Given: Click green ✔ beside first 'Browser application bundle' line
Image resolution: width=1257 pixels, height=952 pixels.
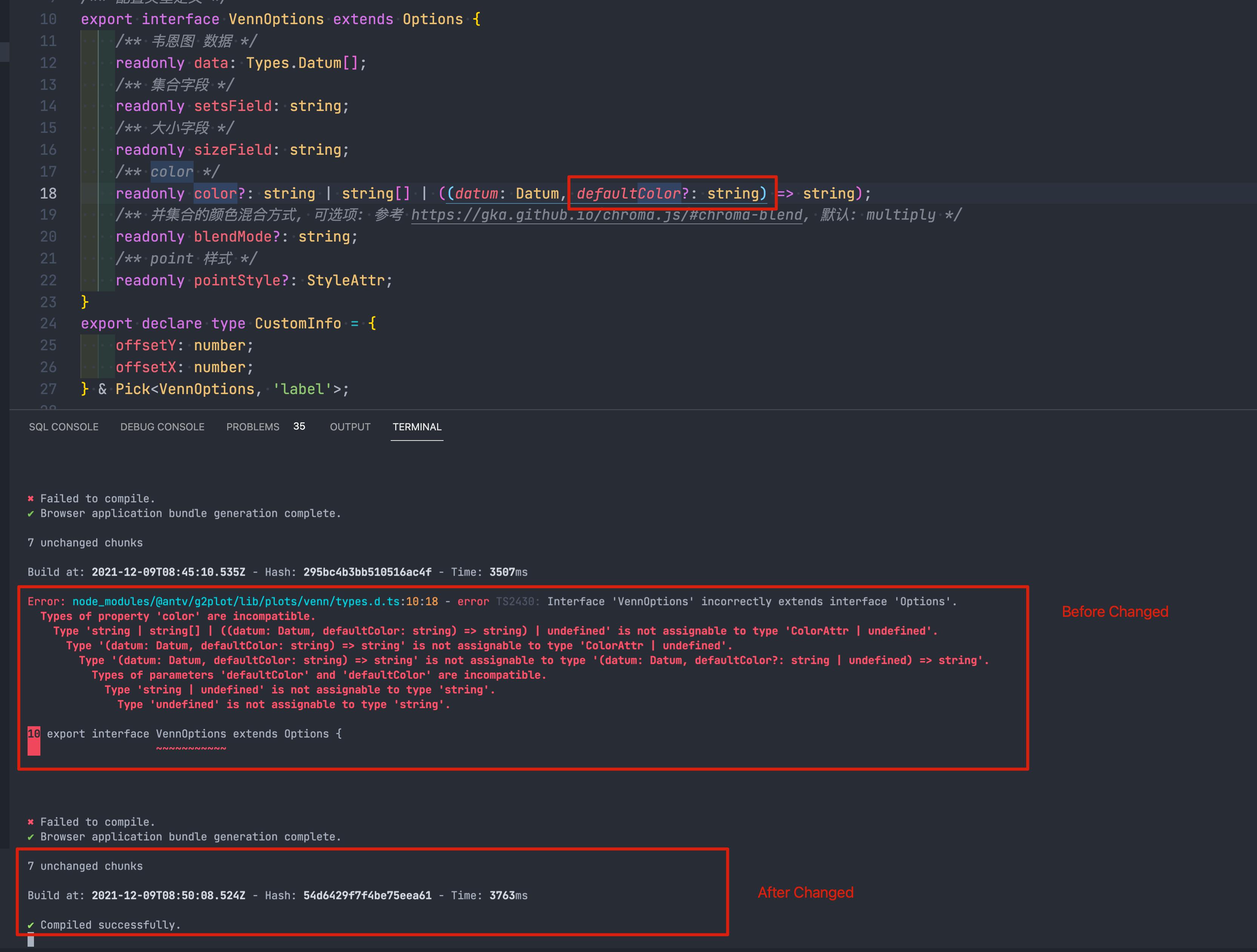Looking at the screenshot, I should pos(31,513).
